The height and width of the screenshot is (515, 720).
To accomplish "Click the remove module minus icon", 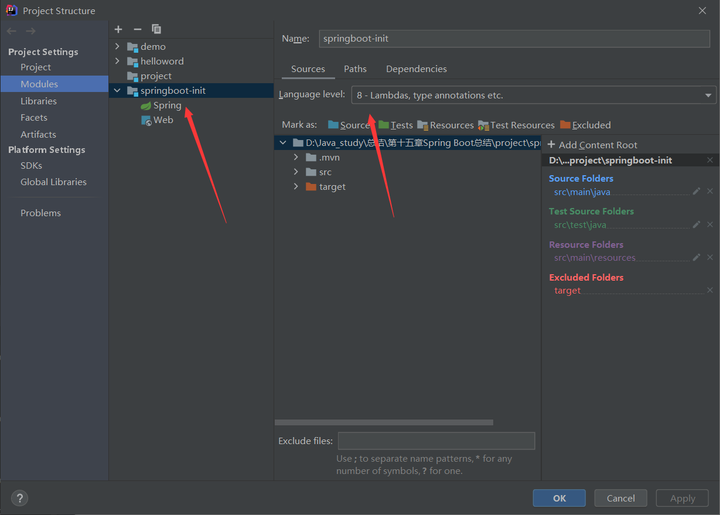I will click(137, 29).
